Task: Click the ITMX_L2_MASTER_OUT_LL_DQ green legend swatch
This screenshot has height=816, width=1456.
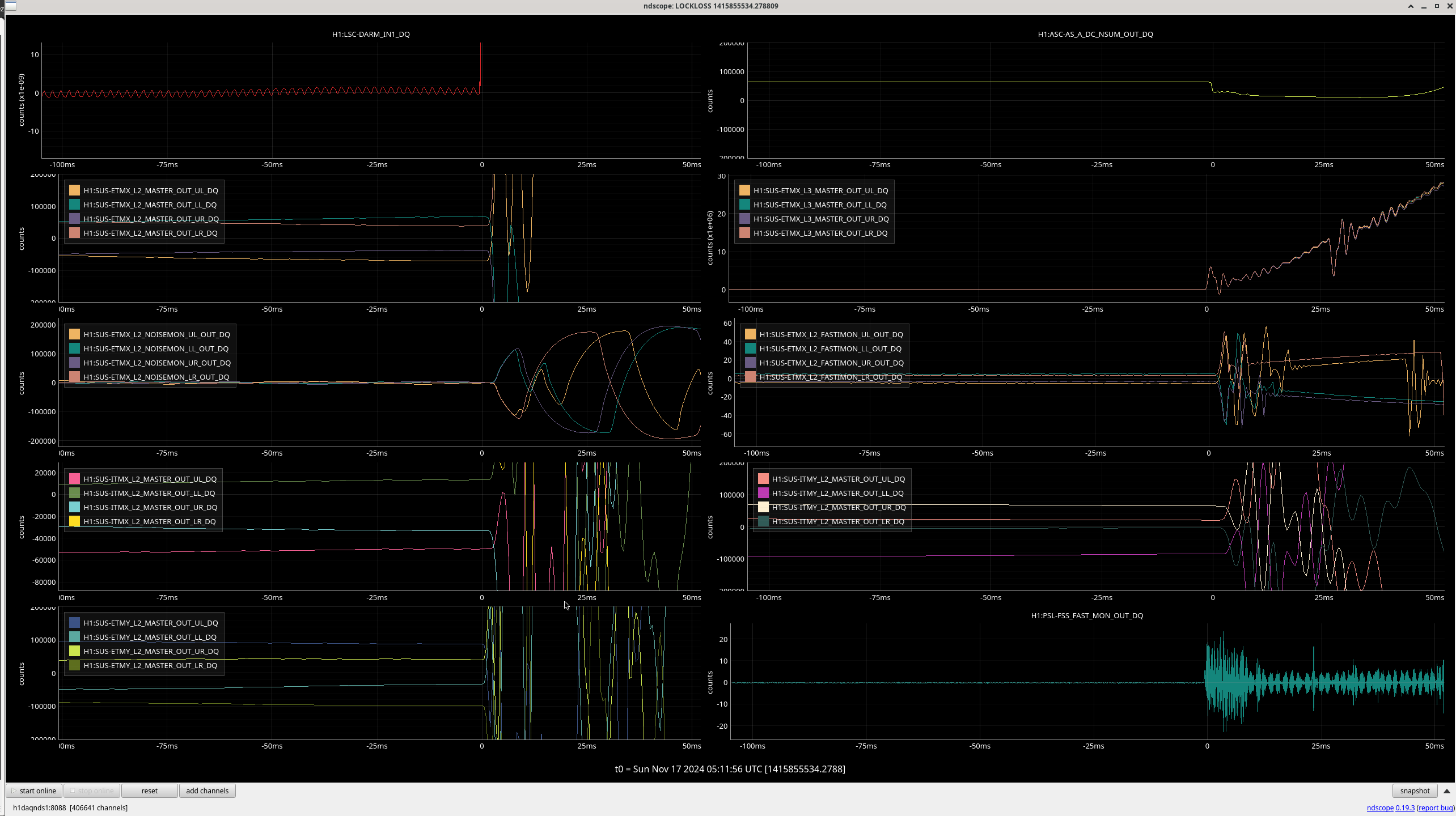Action: coord(74,493)
